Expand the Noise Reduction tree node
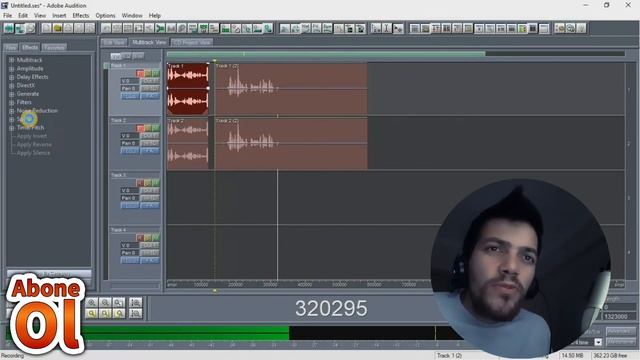The width and height of the screenshot is (640, 360). pos(11,111)
